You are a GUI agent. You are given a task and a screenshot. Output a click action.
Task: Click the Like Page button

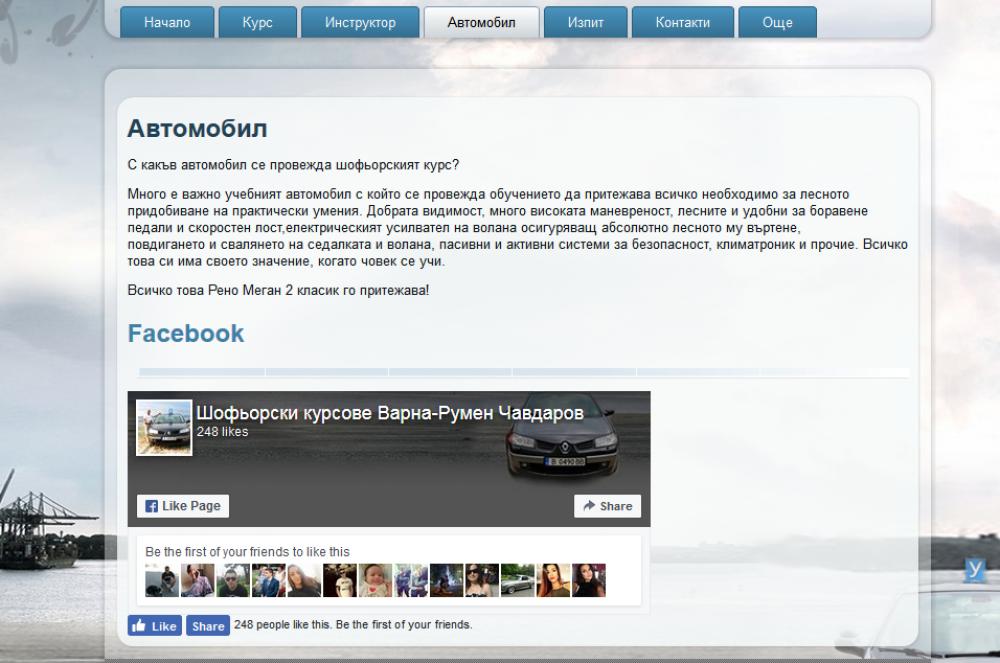[x=183, y=506]
